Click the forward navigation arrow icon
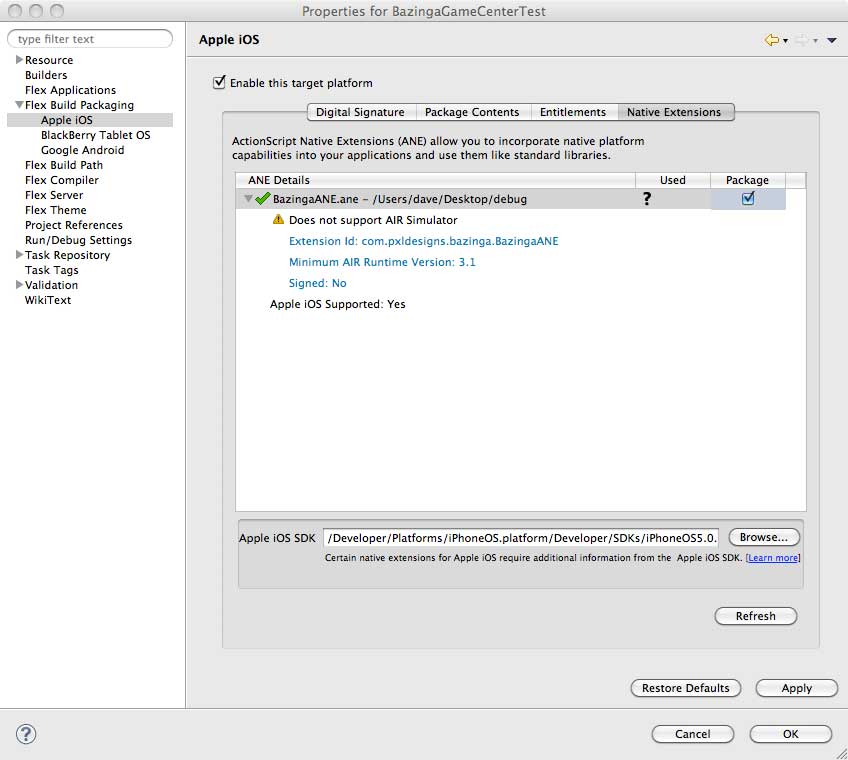 [x=801, y=40]
